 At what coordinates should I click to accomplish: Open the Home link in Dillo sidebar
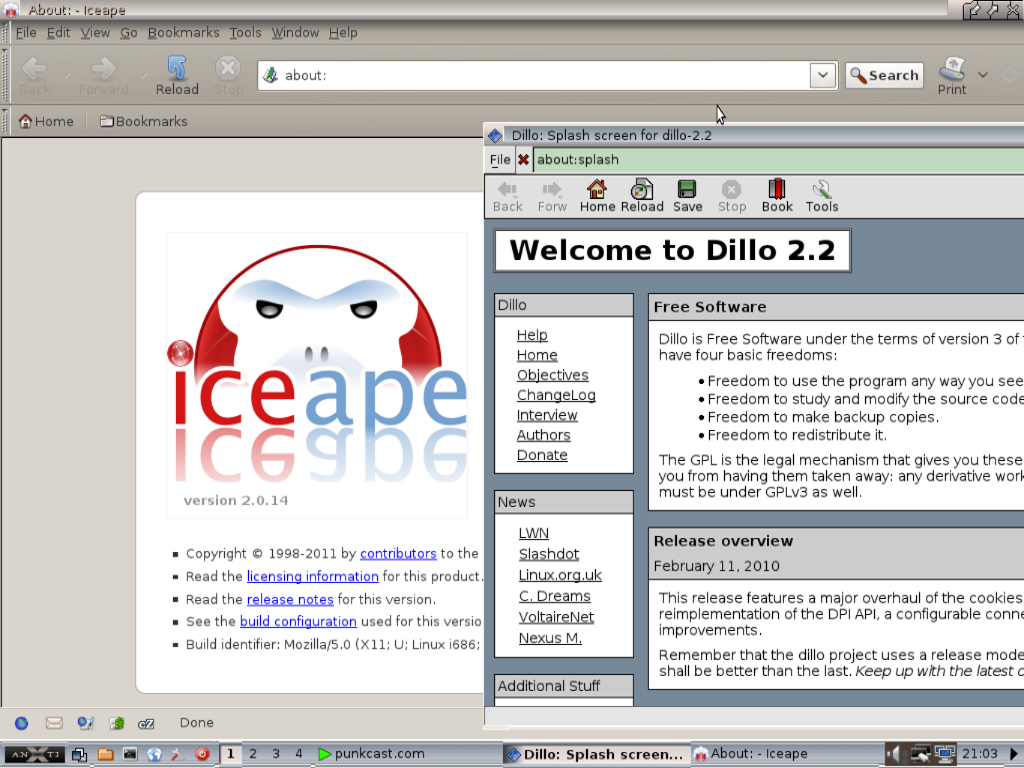coord(537,355)
